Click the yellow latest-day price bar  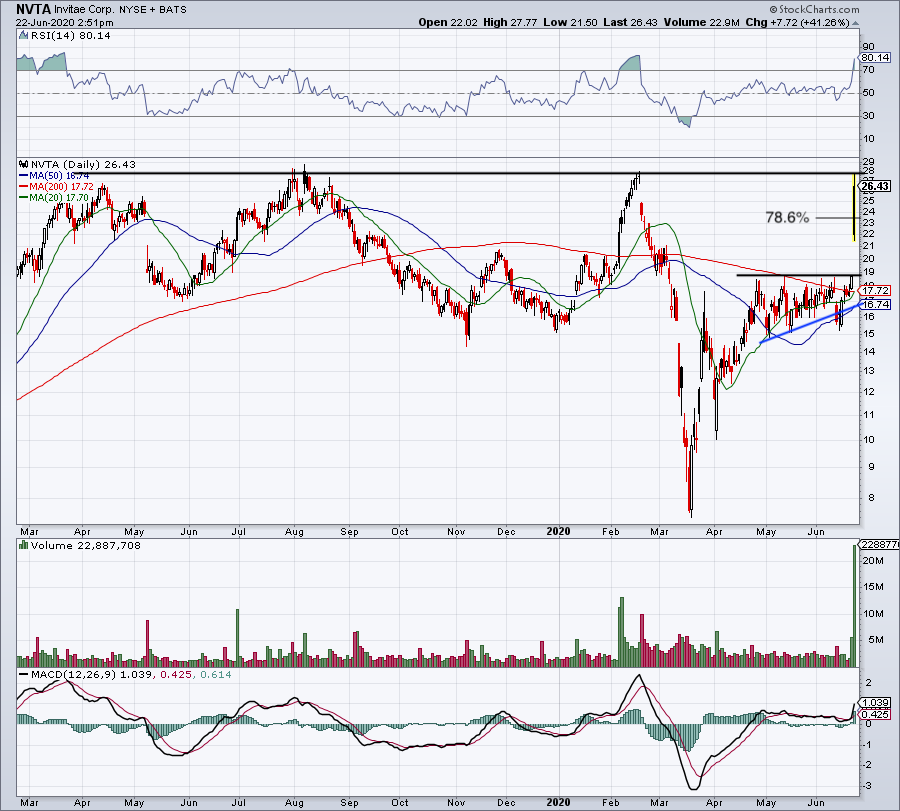[851, 206]
